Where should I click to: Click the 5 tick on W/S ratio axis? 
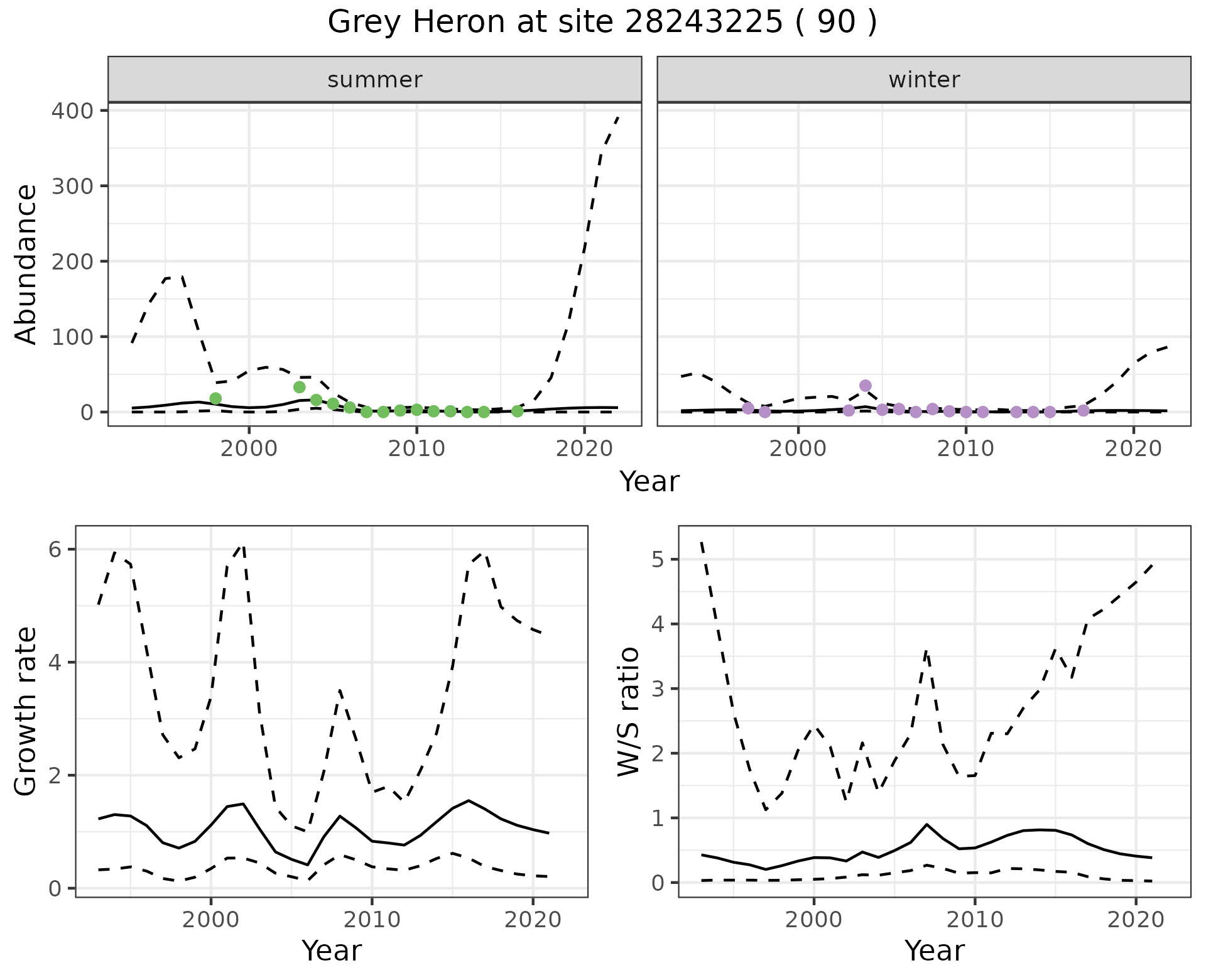pyautogui.click(x=659, y=559)
